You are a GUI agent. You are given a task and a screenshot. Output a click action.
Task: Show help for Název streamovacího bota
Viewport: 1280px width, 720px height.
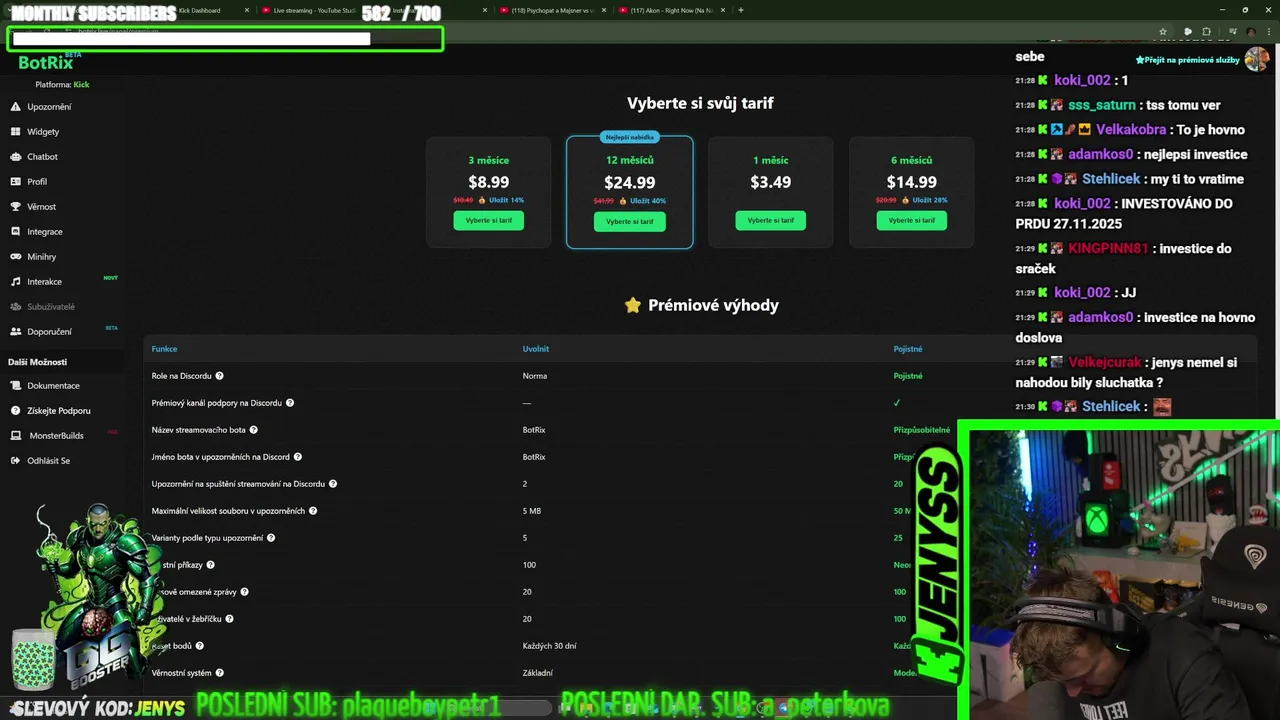(253, 430)
